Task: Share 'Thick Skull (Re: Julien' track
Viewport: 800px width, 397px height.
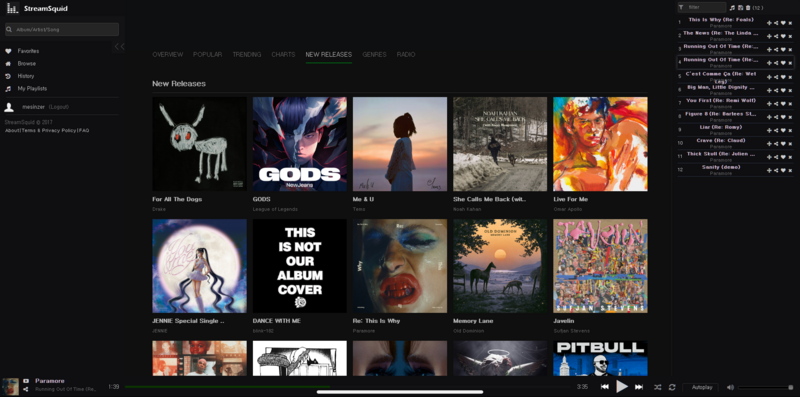Action: 776,157
